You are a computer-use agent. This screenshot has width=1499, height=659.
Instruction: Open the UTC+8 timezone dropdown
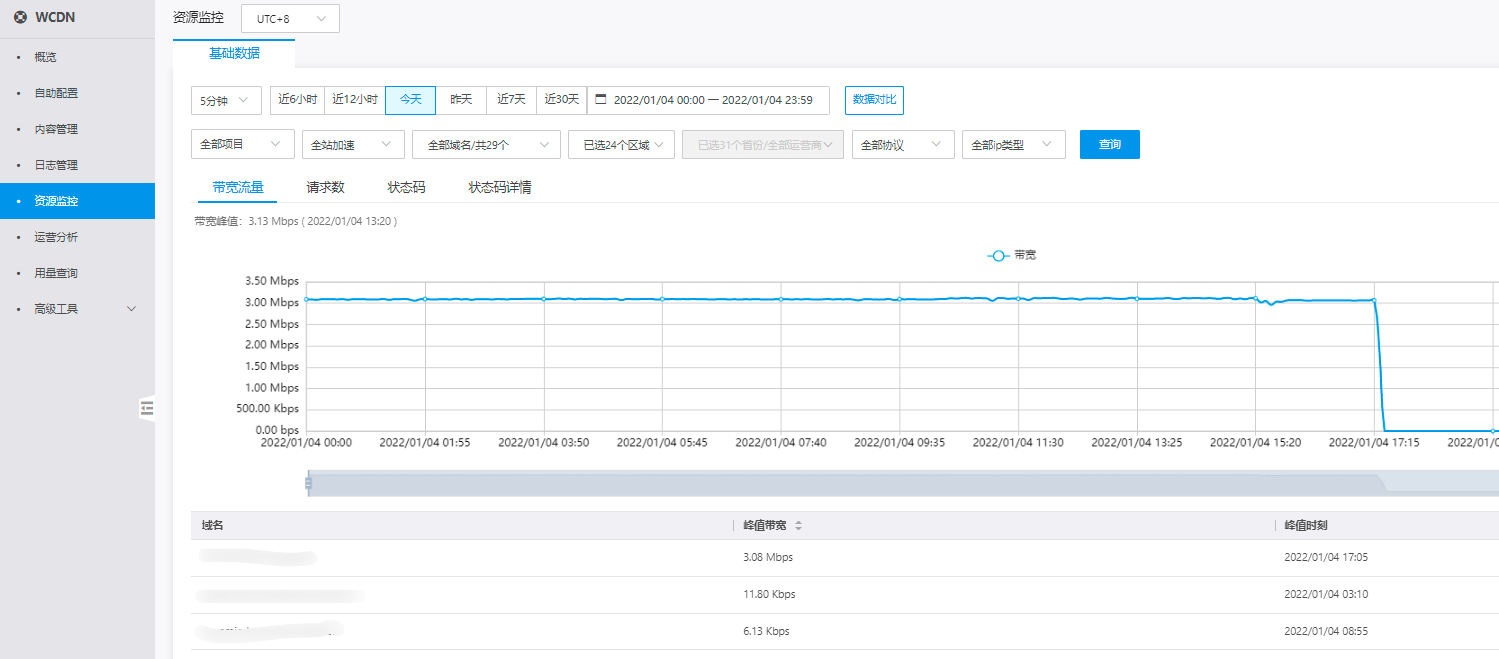[290, 19]
